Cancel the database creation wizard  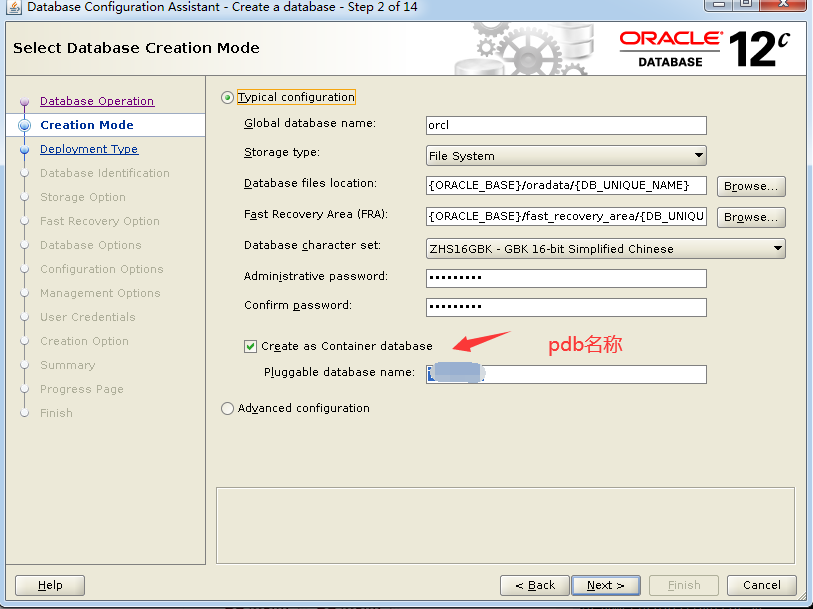tap(762, 585)
